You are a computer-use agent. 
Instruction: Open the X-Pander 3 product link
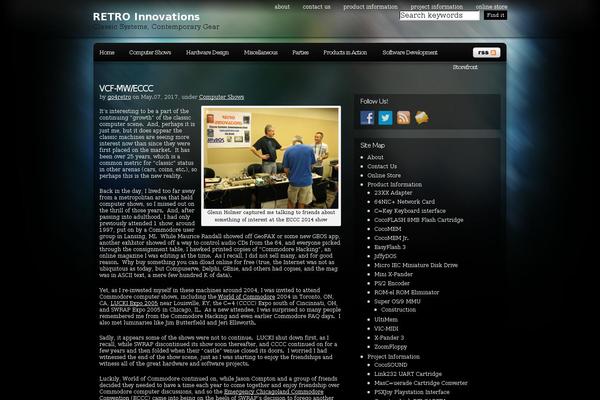pyautogui.click(x=389, y=338)
